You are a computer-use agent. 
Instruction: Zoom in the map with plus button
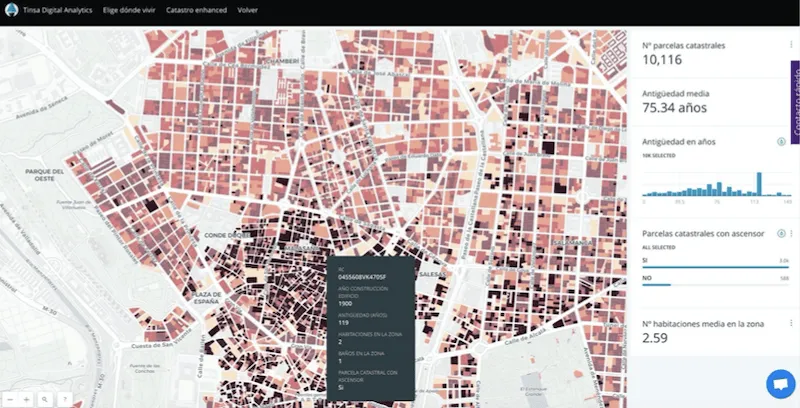click(x=28, y=398)
